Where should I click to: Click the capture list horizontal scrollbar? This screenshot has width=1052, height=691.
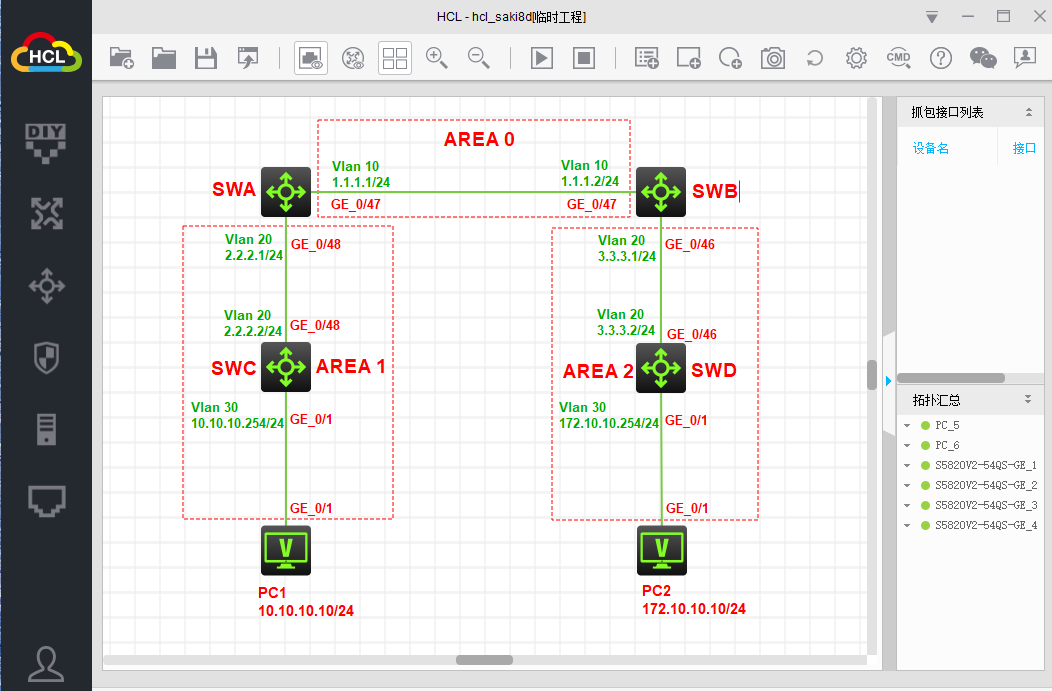click(x=951, y=378)
